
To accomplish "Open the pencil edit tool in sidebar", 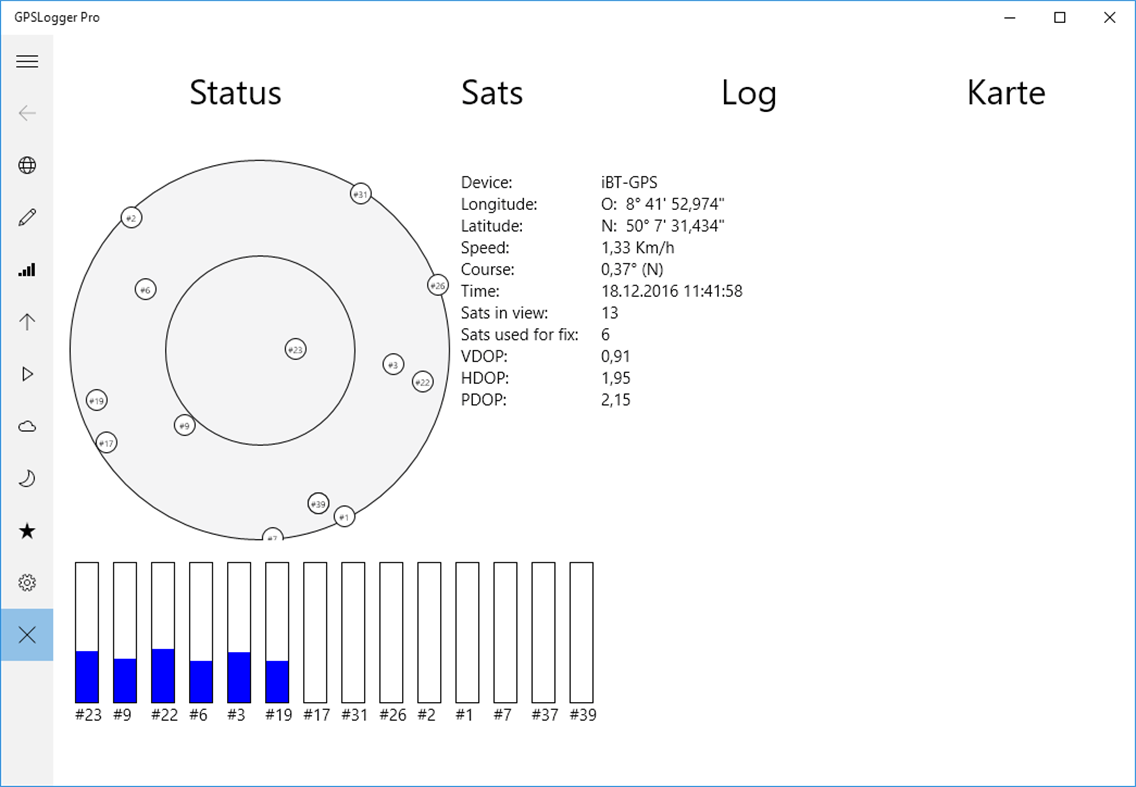I will (27, 217).
